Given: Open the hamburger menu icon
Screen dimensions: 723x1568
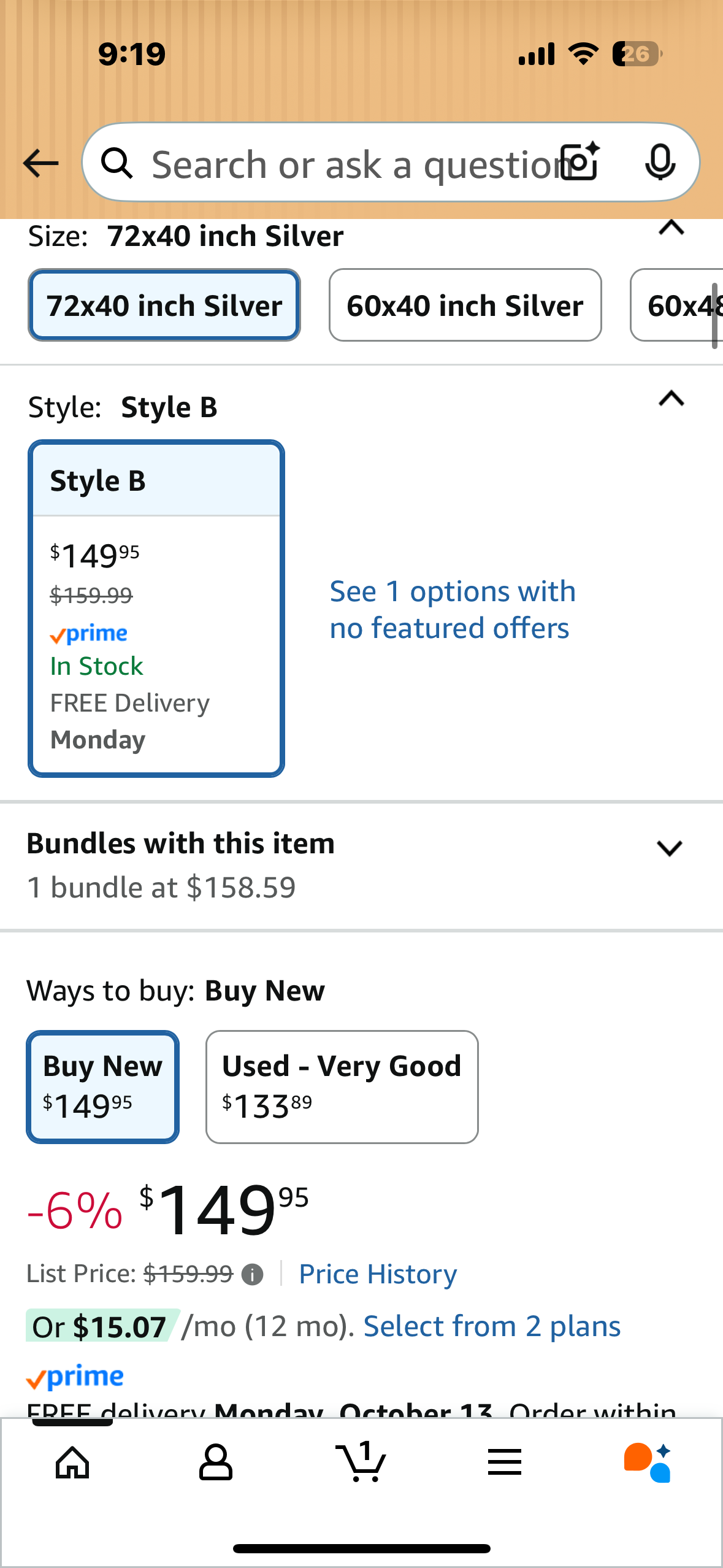Looking at the screenshot, I should click(x=505, y=1462).
